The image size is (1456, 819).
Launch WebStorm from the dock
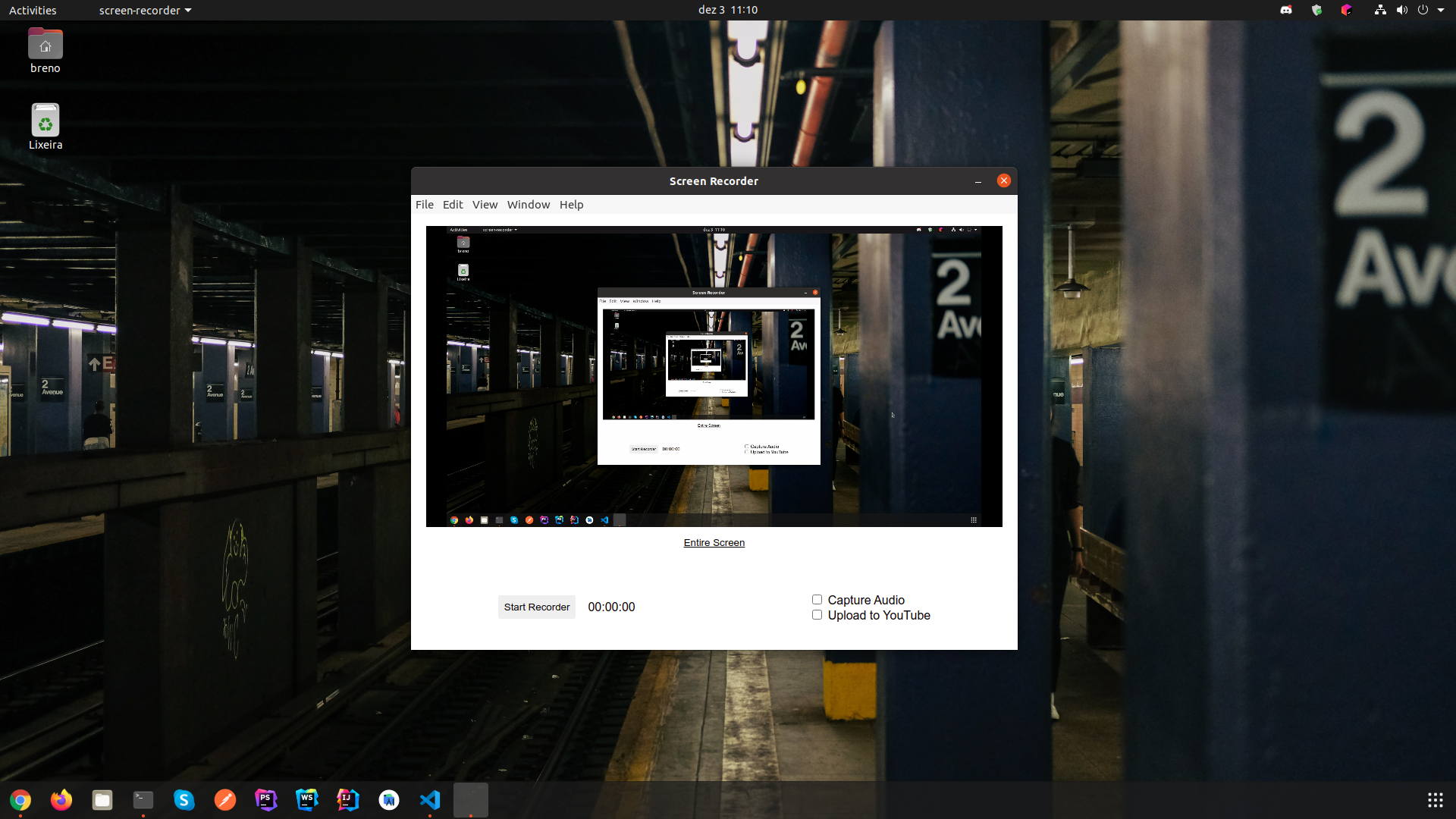[307, 800]
